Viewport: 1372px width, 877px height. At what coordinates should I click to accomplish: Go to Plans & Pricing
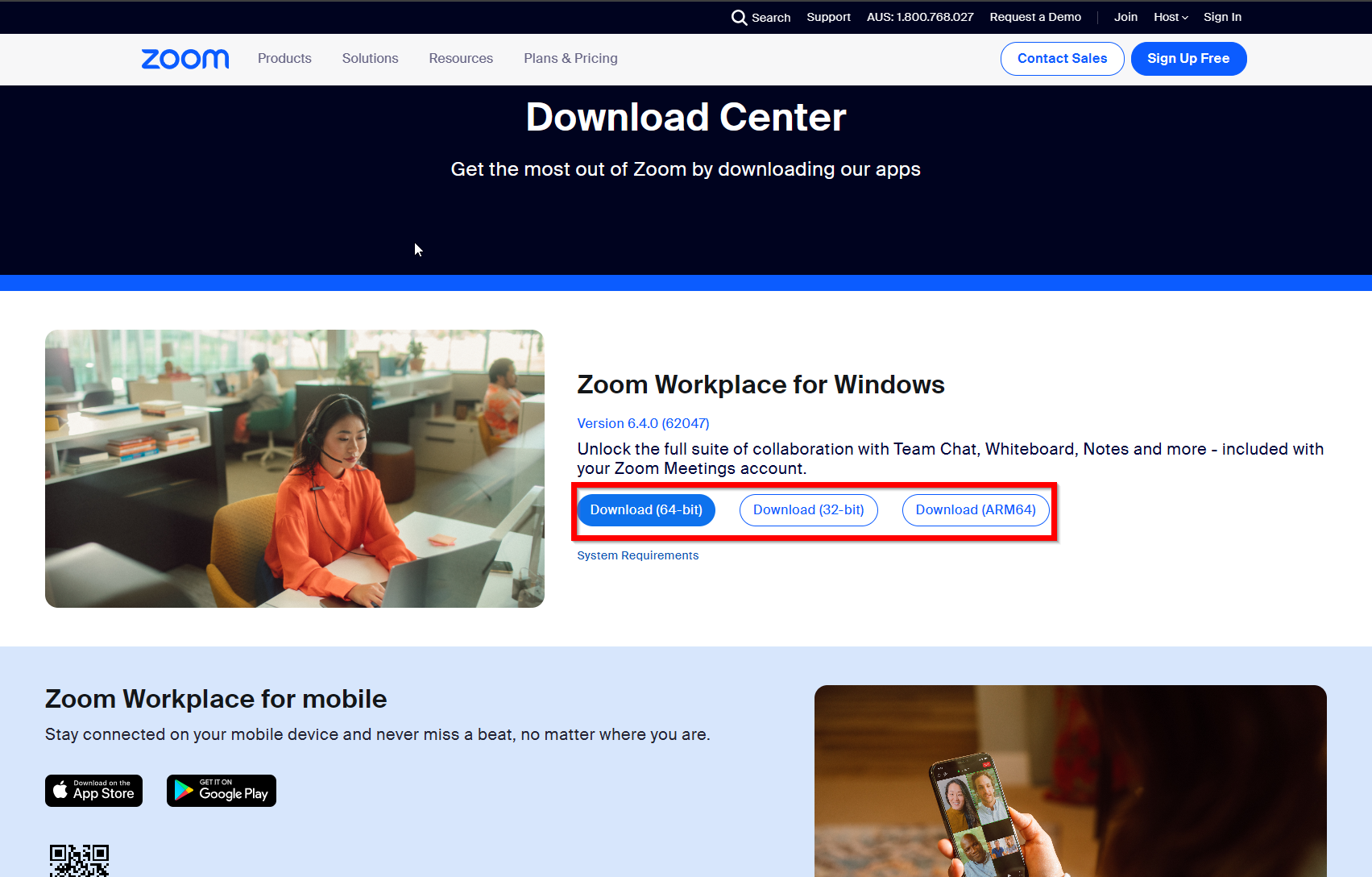(570, 58)
